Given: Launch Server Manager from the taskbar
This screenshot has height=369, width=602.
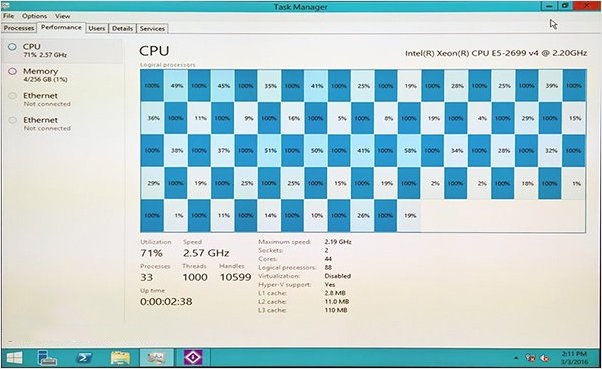Looking at the screenshot, I should 48,358.
